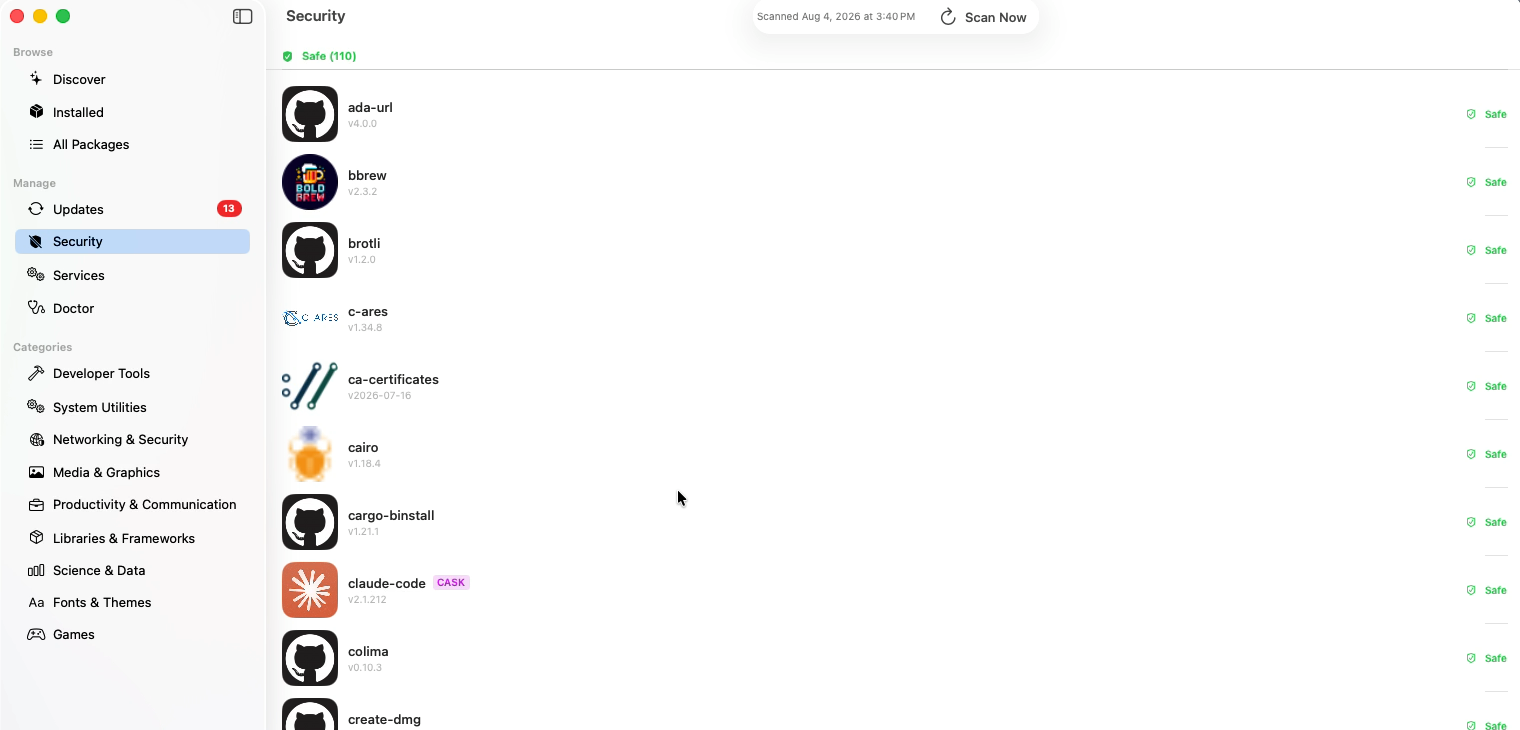The width and height of the screenshot is (1520, 730).
Task: Click the cairo beetle icon
Action: coord(310,454)
